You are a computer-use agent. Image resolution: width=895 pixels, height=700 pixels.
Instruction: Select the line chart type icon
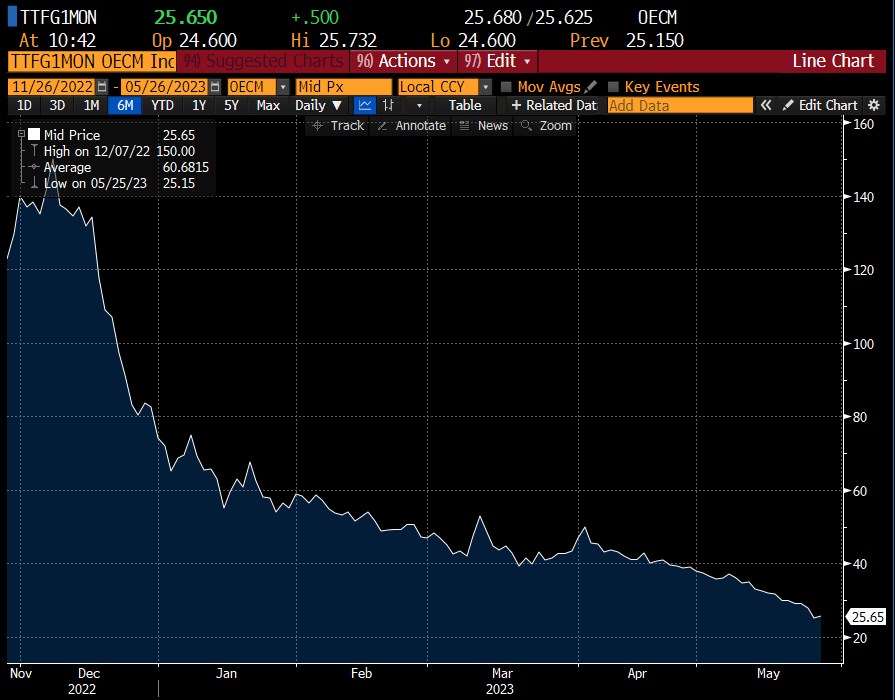pyautogui.click(x=366, y=105)
